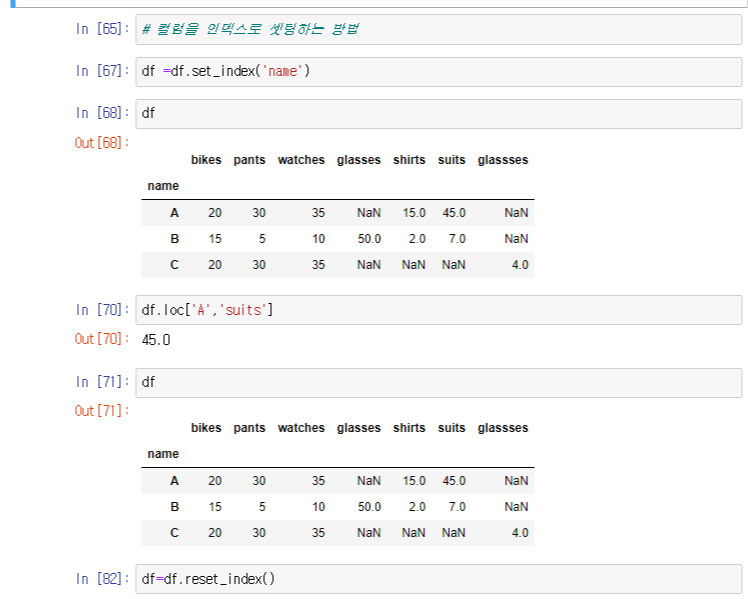This screenshot has height=599, width=748.
Task: Select the Out[68] output prompt
Action: tap(102, 143)
